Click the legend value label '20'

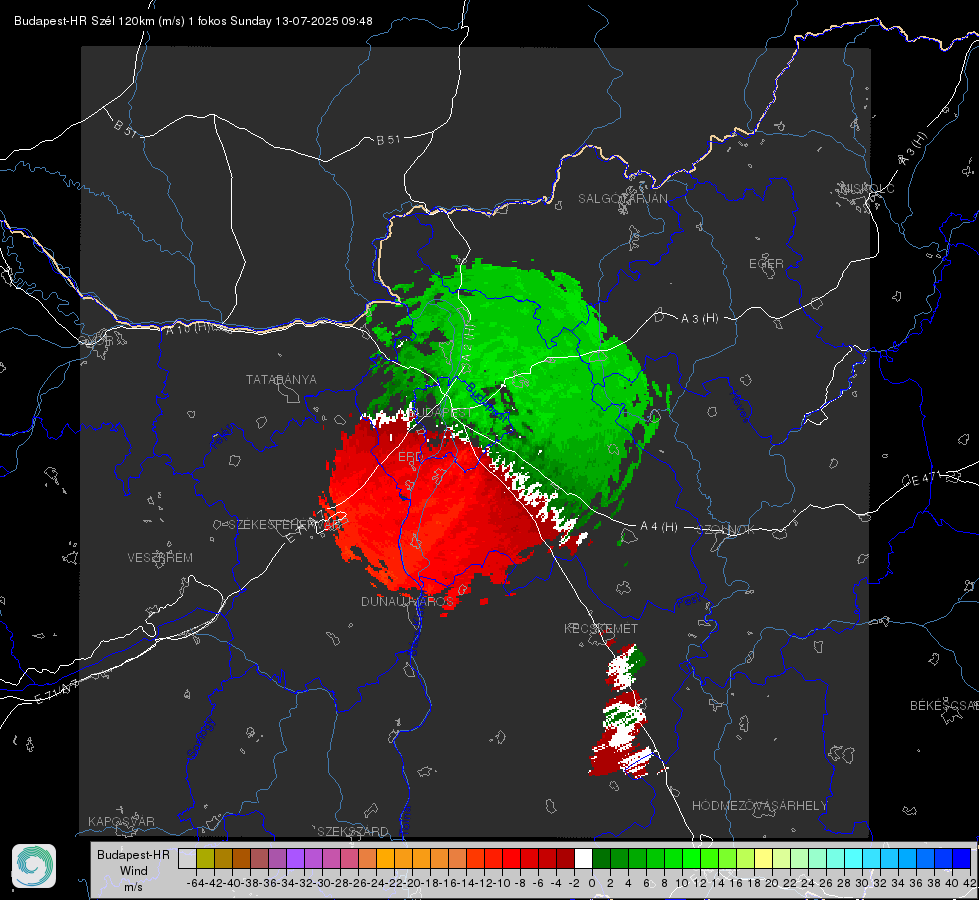(x=772, y=883)
